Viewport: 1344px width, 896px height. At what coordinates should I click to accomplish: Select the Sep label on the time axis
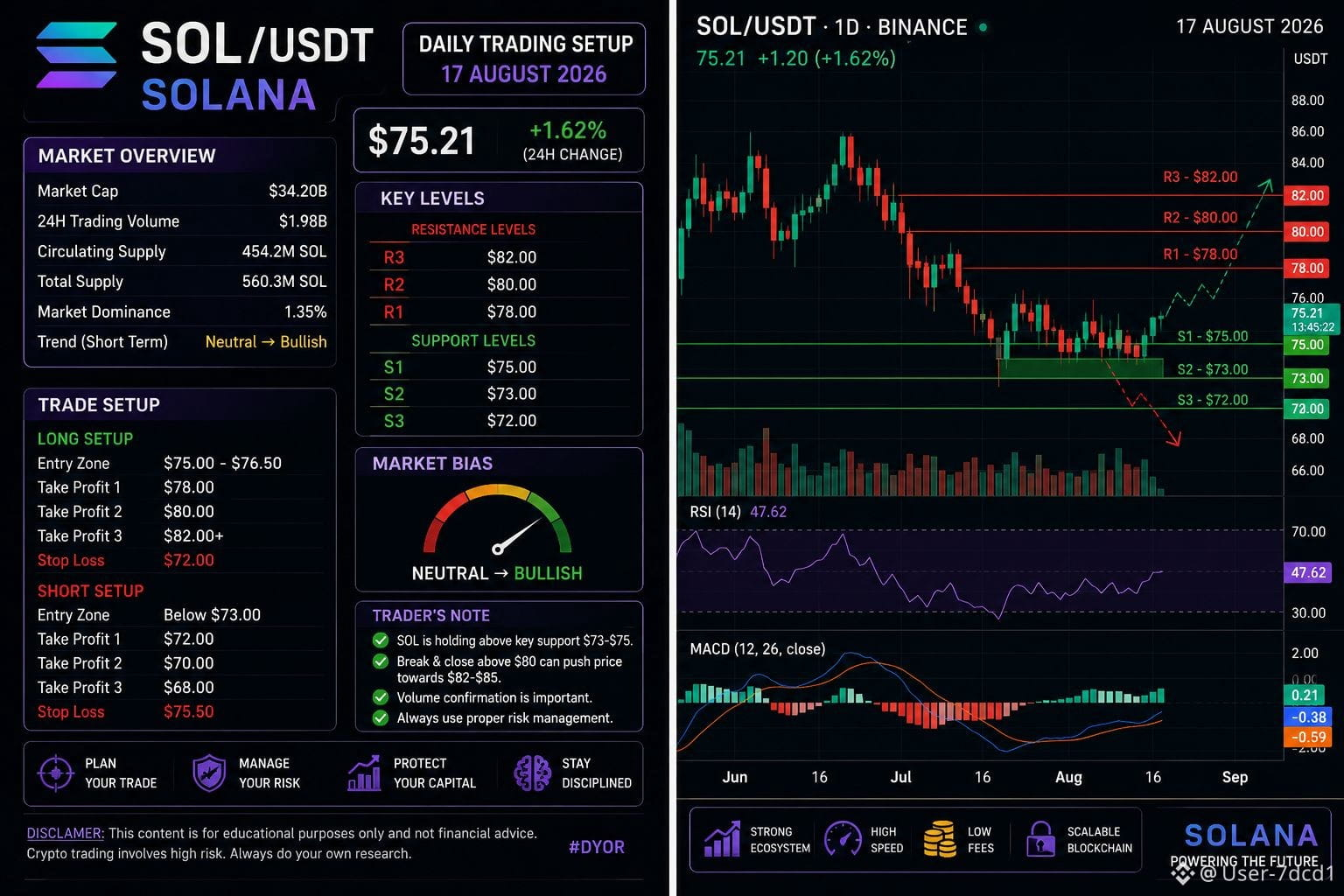(x=1235, y=777)
